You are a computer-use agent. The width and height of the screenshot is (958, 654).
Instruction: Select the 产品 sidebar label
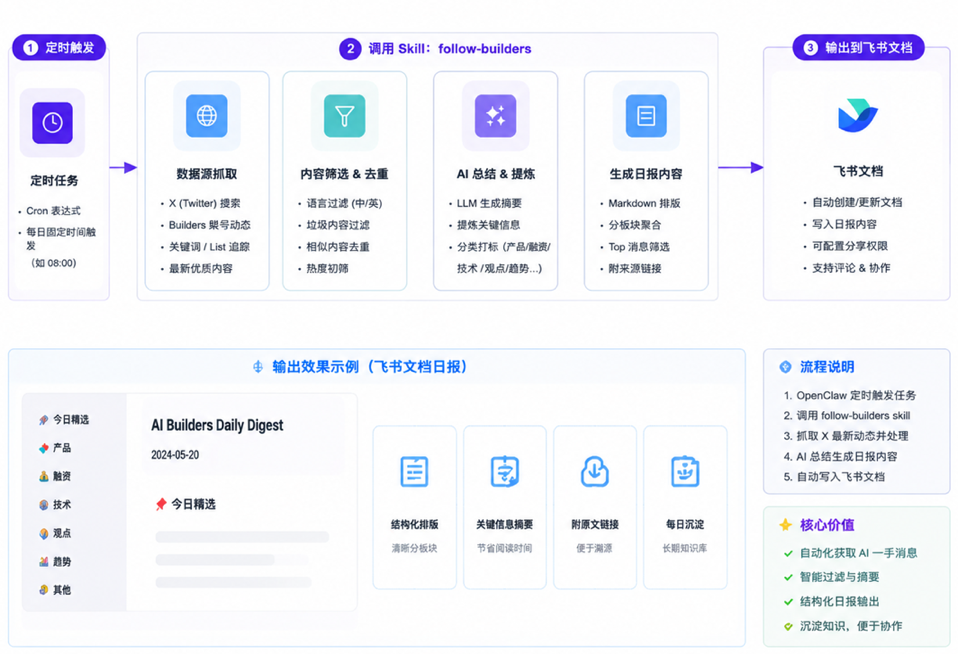(x=62, y=447)
